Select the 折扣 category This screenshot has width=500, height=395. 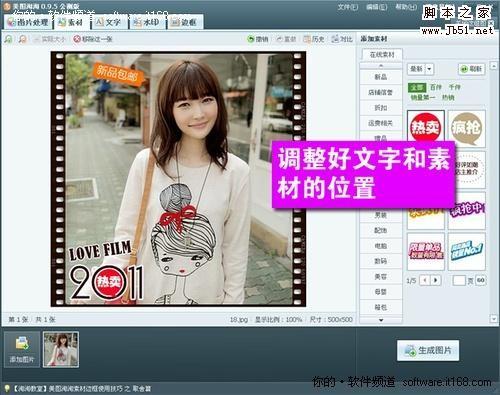point(381,108)
